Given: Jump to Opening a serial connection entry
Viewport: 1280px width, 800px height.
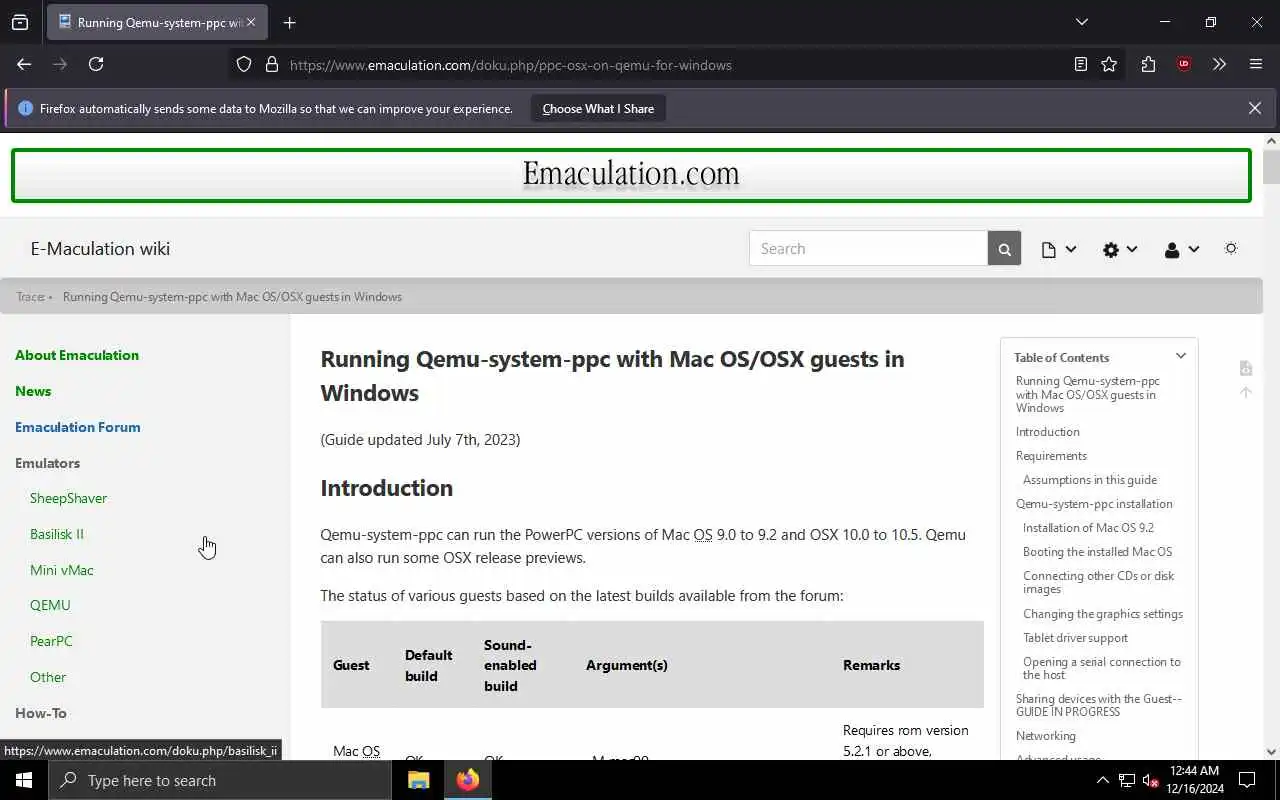Looking at the screenshot, I should tap(1102, 668).
